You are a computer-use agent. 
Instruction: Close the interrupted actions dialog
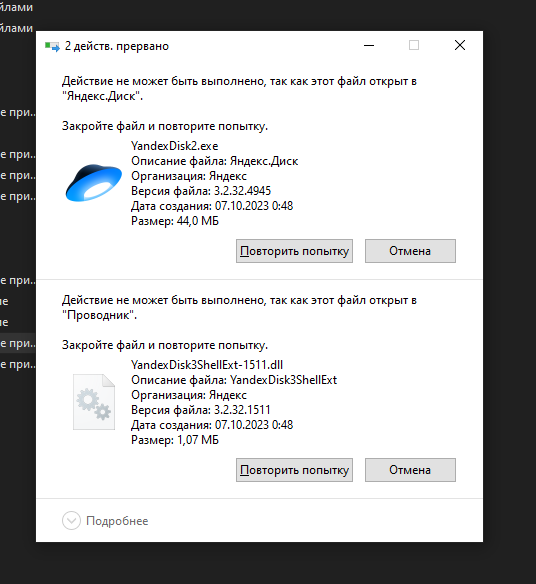tap(460, 45)
